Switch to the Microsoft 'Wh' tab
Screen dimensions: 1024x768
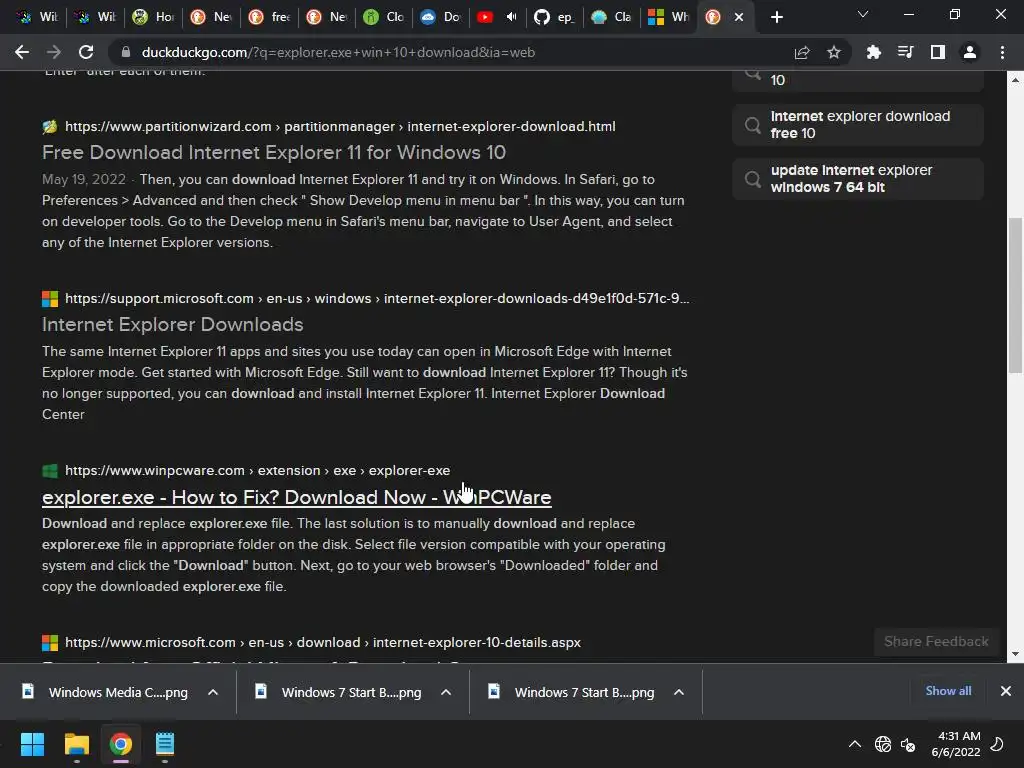(668, 17)
